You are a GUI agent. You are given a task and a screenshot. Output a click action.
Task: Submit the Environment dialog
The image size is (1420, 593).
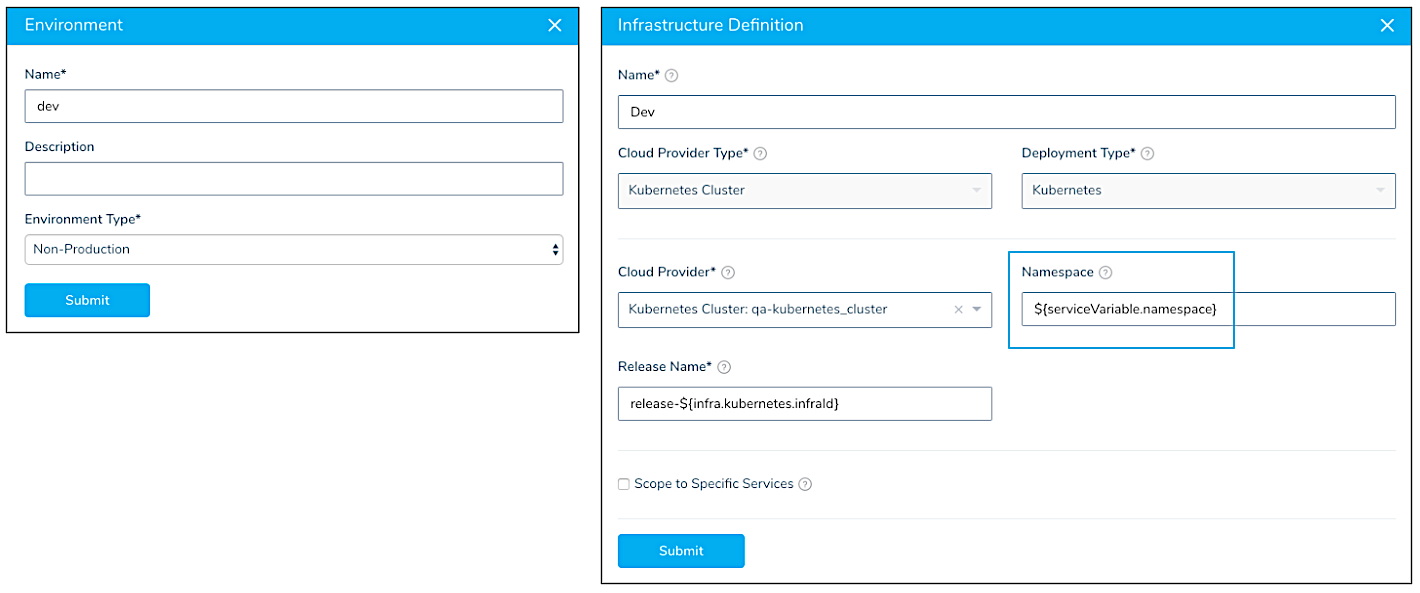[x=87, y=300]
